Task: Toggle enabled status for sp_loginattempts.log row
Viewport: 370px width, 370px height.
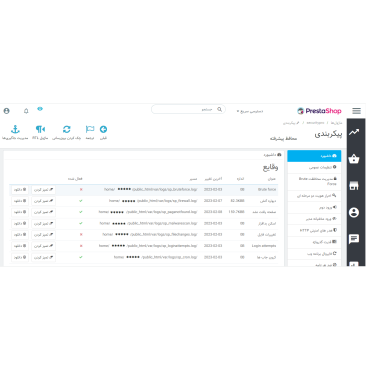Action: [81, 246]
